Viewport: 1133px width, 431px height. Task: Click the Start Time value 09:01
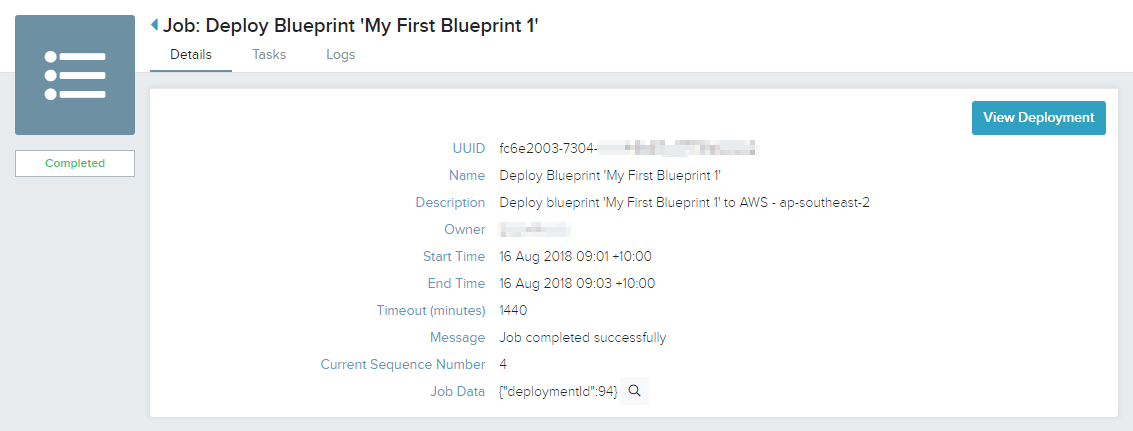[576, 257]
